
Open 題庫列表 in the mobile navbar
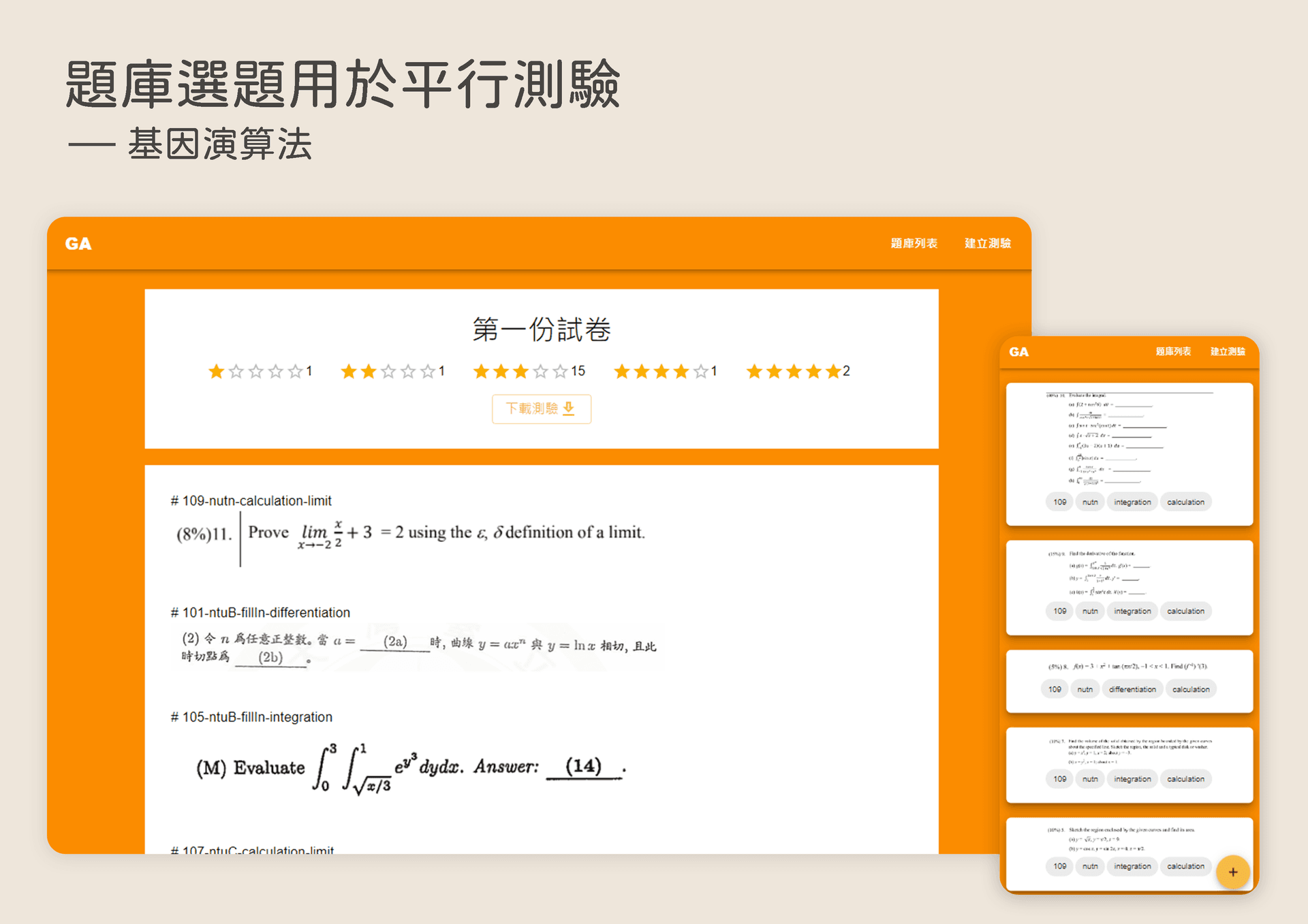[x=1173, y=351]
